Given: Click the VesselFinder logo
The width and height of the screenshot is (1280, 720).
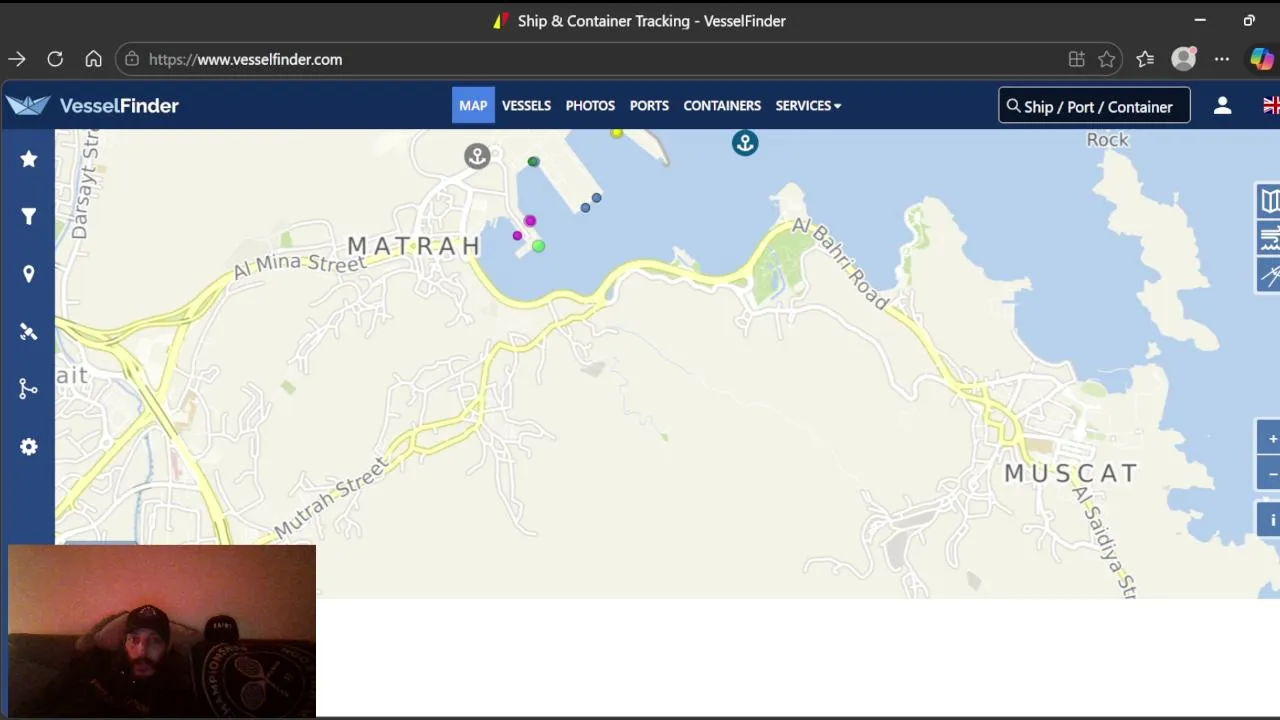Looking at the screenshot, I should pos(92,105).
